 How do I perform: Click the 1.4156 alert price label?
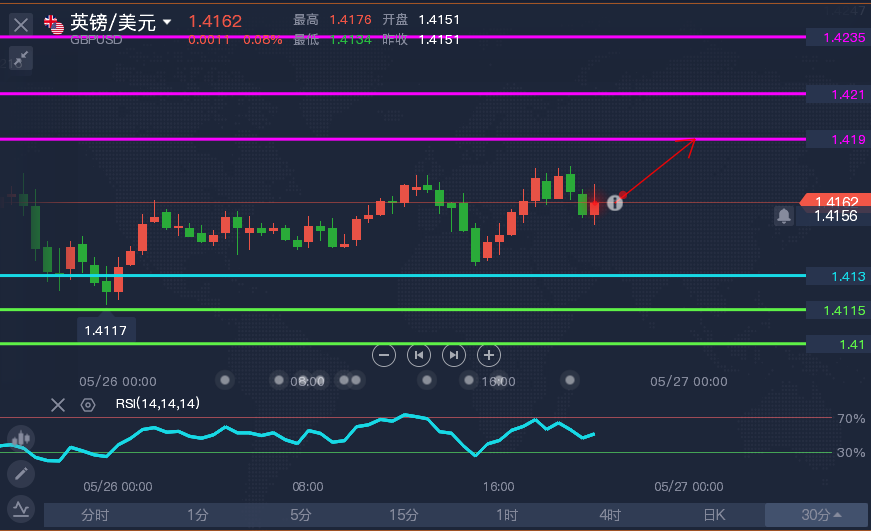coord(835,216)
